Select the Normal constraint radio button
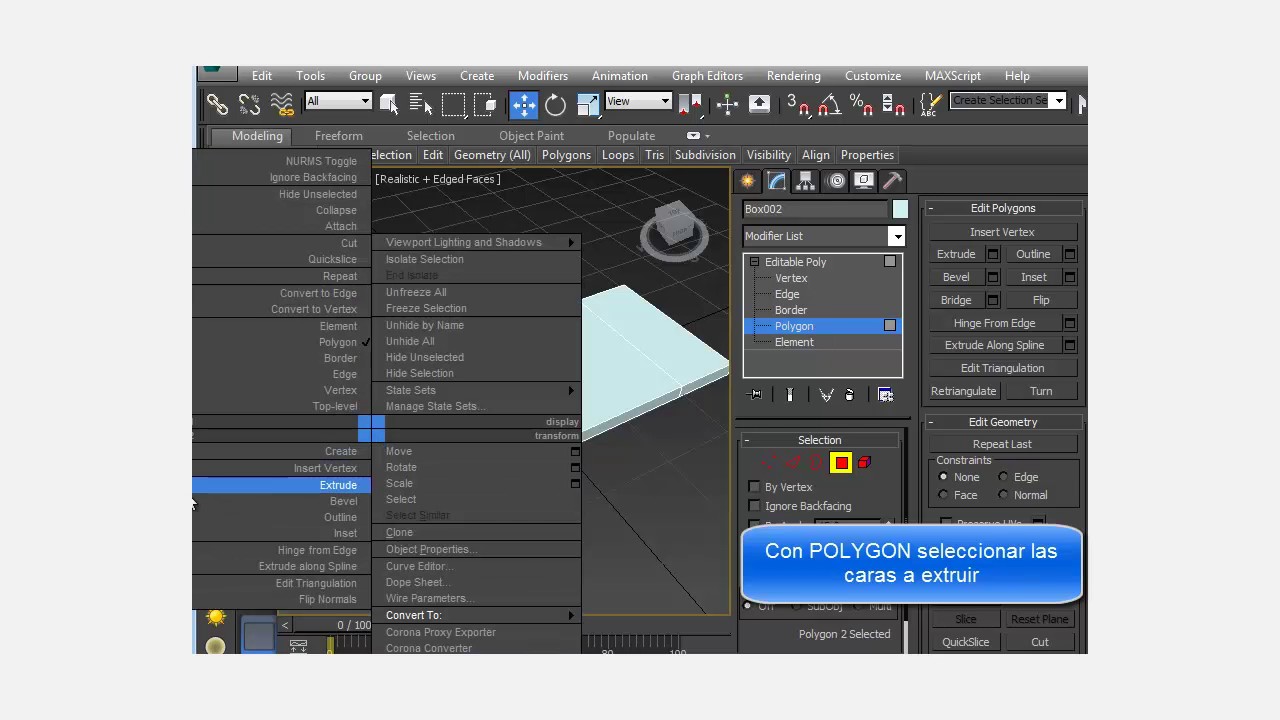Image resolution: width=1280 pixels, height=720 pixels. point(1003,495)
